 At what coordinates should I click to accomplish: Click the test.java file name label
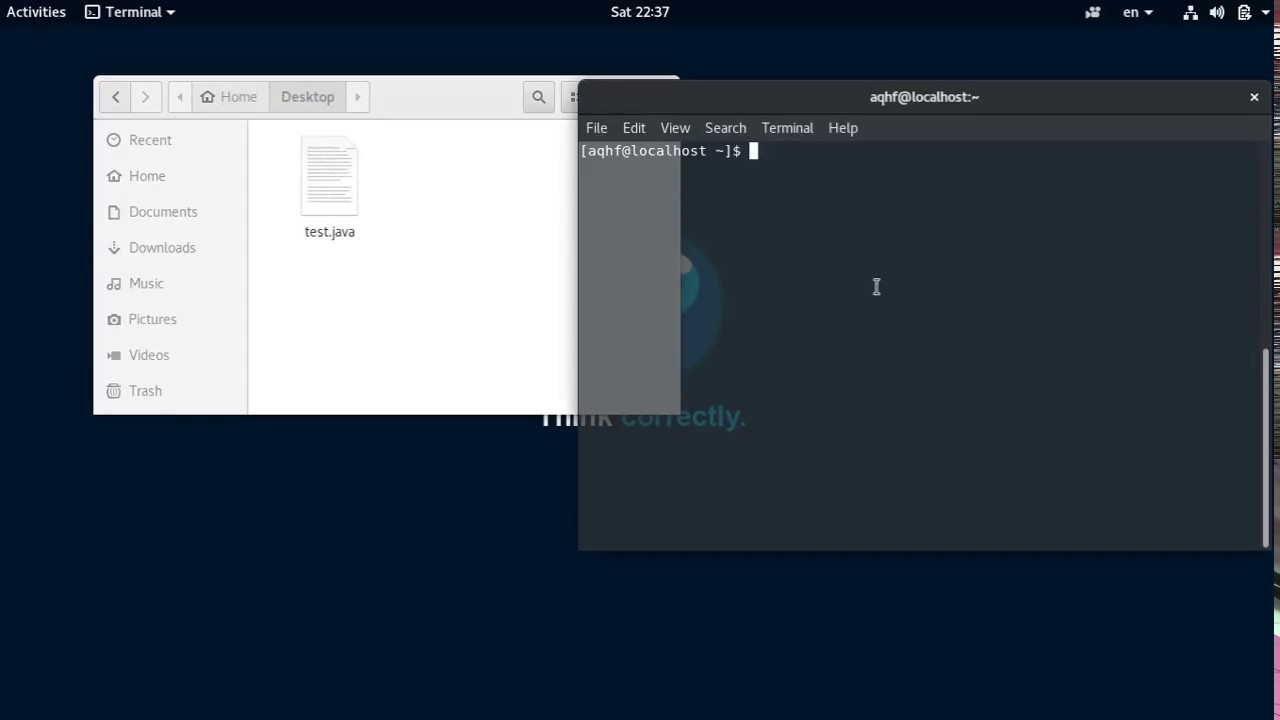click(329, 232)
